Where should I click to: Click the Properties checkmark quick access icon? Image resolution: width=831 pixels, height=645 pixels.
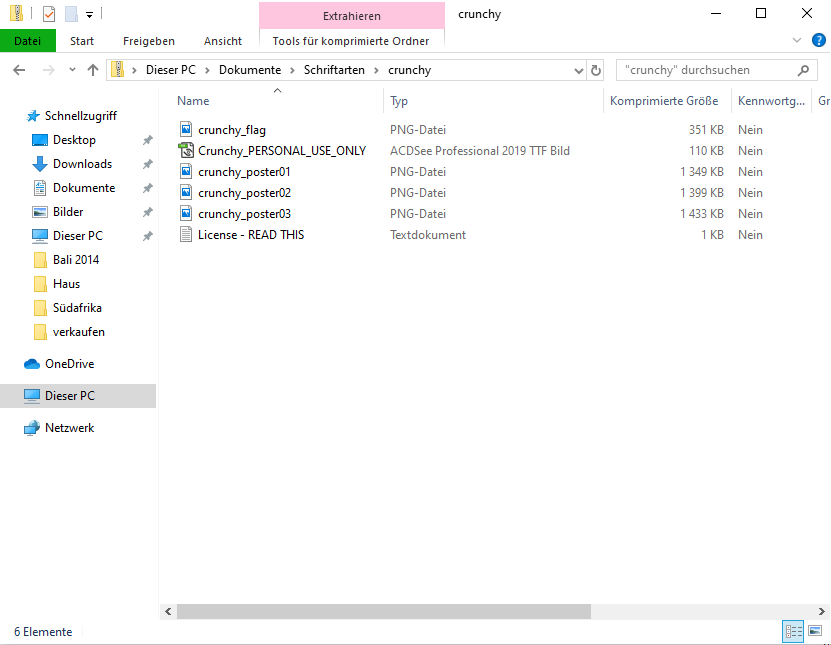coord(49,14)
